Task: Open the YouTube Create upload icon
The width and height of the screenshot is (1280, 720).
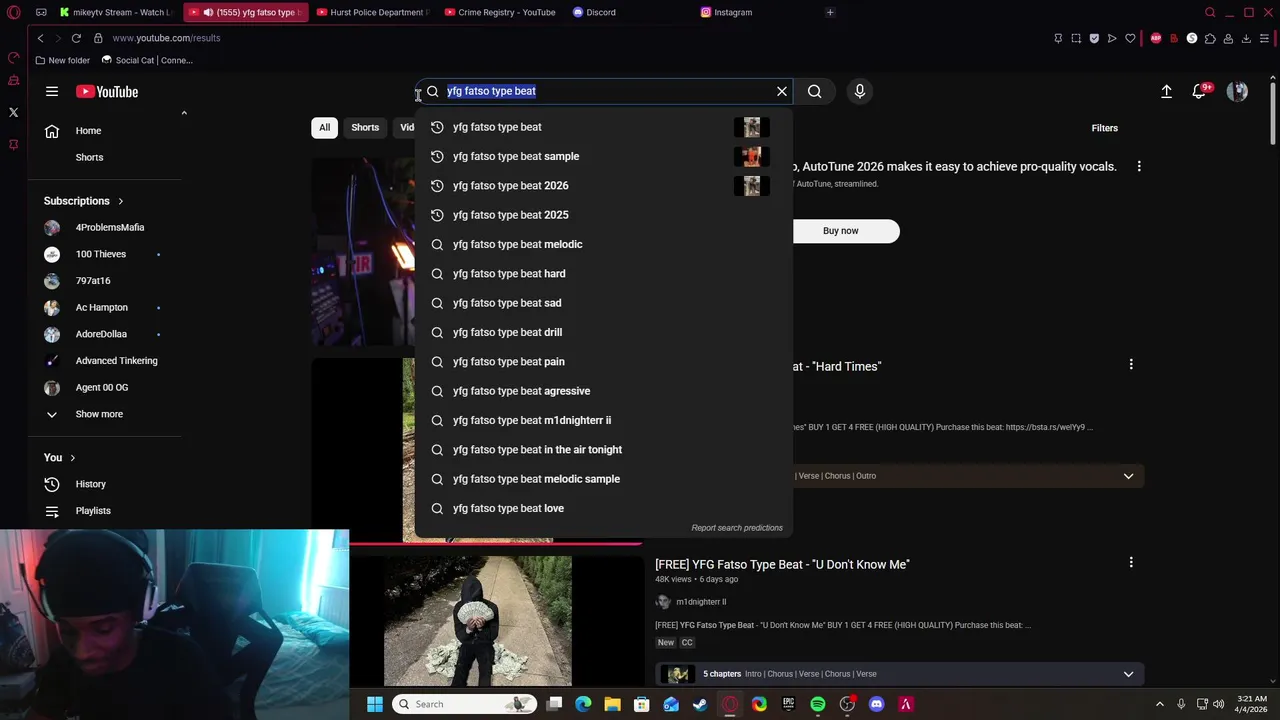Action: coord(1166,91)
